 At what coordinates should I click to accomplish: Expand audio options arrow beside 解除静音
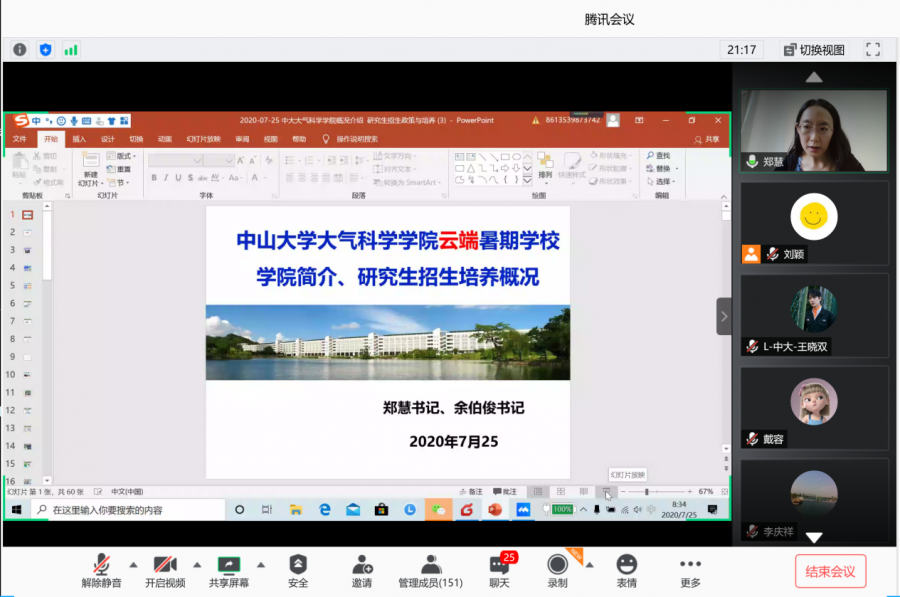(133, 564)
